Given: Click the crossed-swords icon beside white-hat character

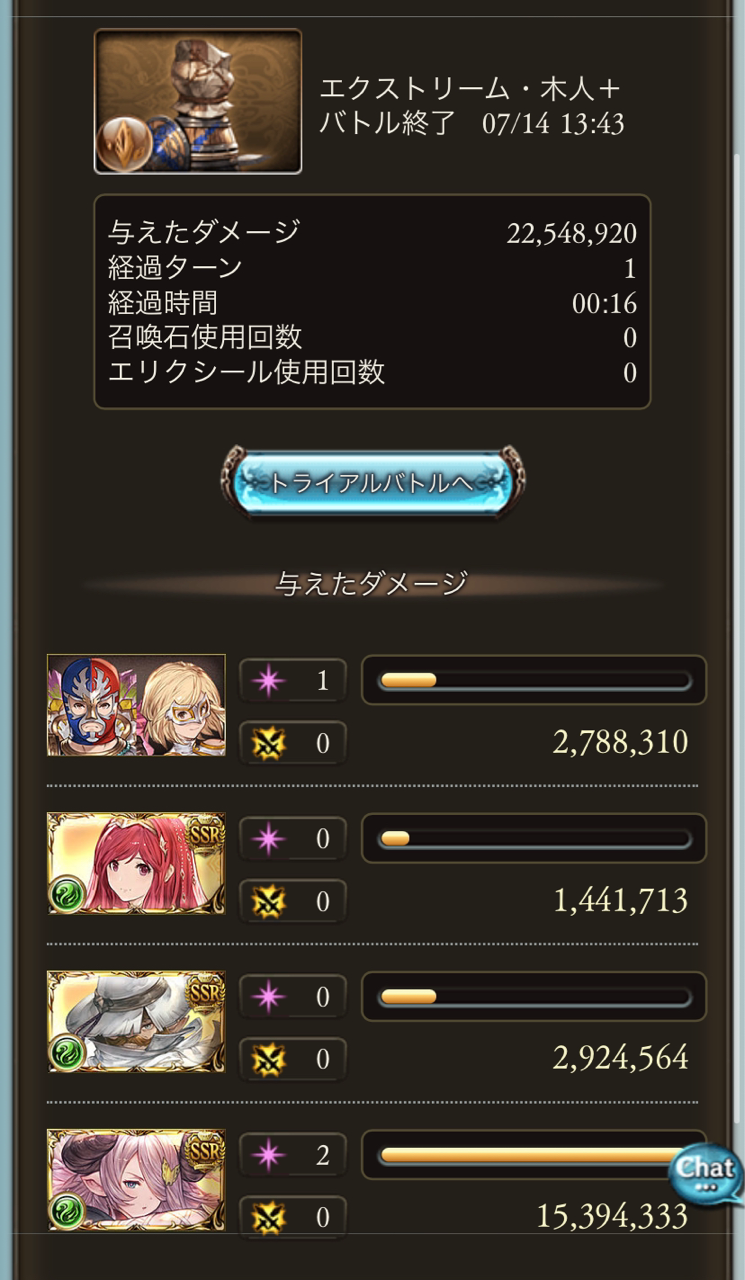Looking at the screenshot, I should click(270, 1059).
